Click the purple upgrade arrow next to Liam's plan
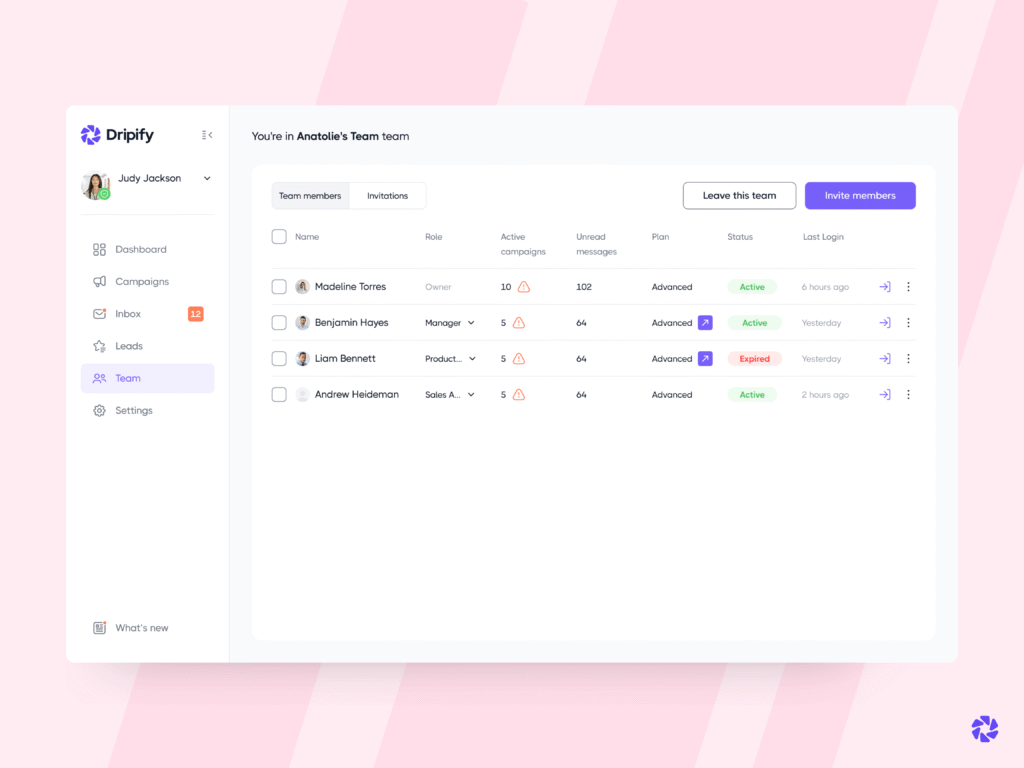 706,358
